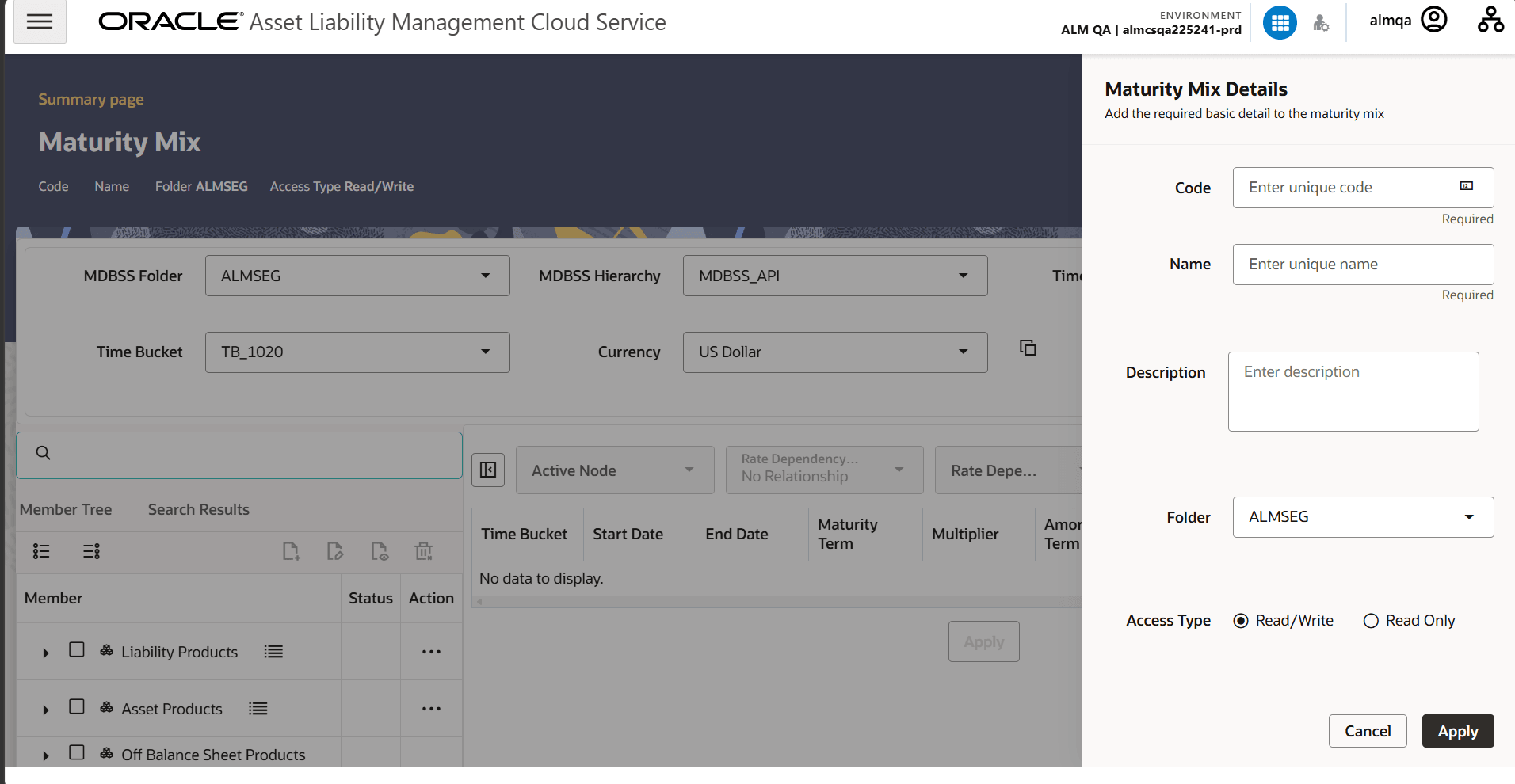Click the view document icon
This screenshot has width=1515, height=784.
tap(380, 551)
